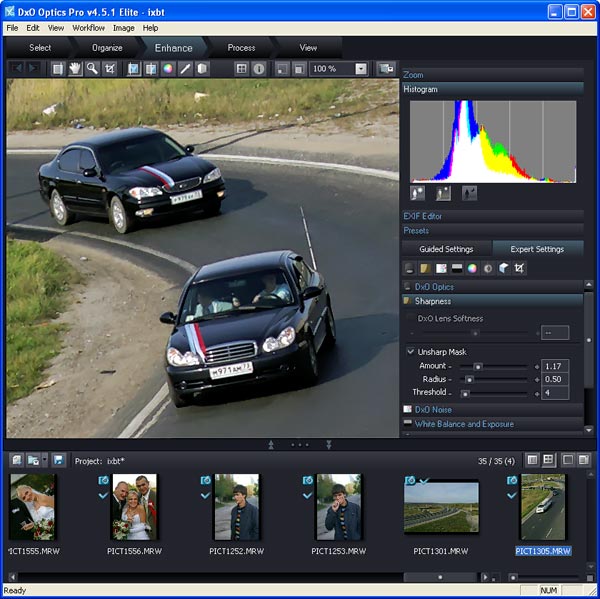Viewport: 600px width, 599px height.
Task: Click the contrast circle icon in settings row
Action: point(488,268)
